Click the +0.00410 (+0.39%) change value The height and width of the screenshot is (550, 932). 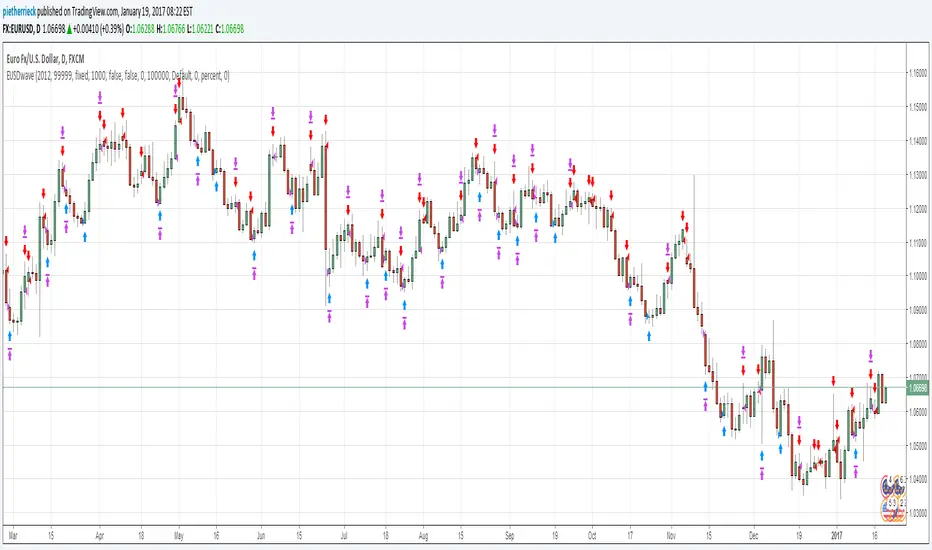pyautogui.click(x=99, y=29)
